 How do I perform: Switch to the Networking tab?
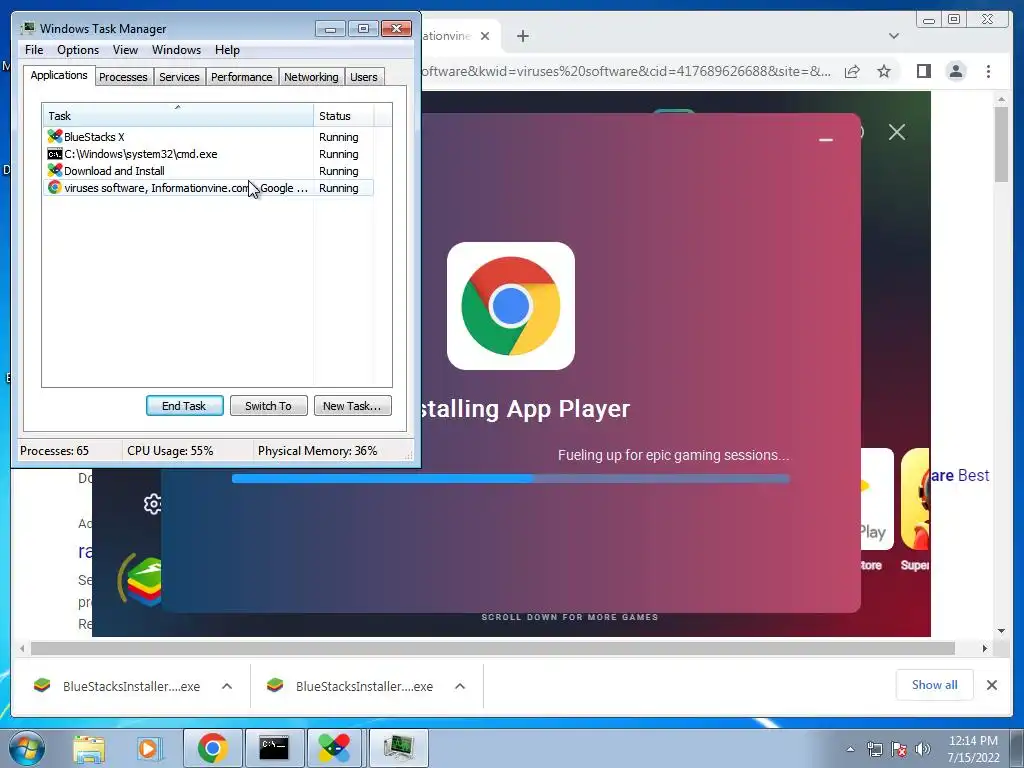[x=311, y=77]
